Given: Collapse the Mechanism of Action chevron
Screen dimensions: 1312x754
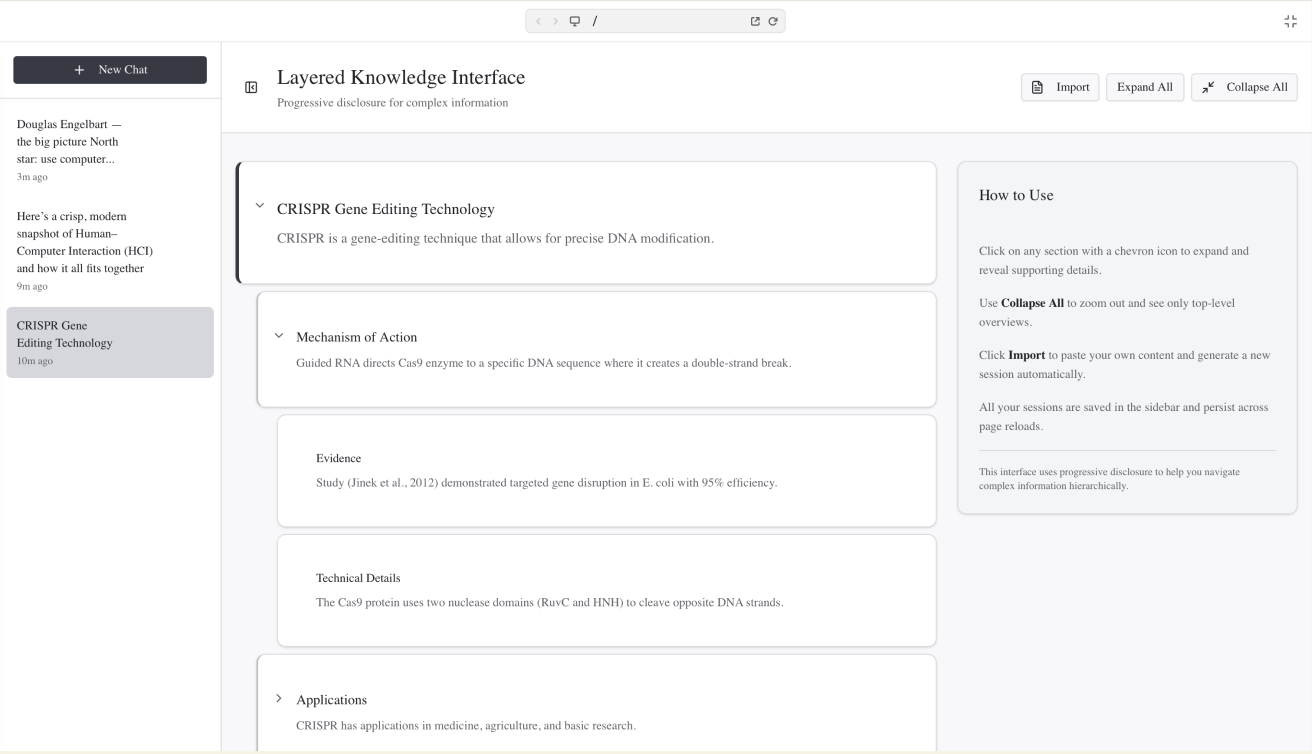Looking at the screenshot, I should (279, 336).
